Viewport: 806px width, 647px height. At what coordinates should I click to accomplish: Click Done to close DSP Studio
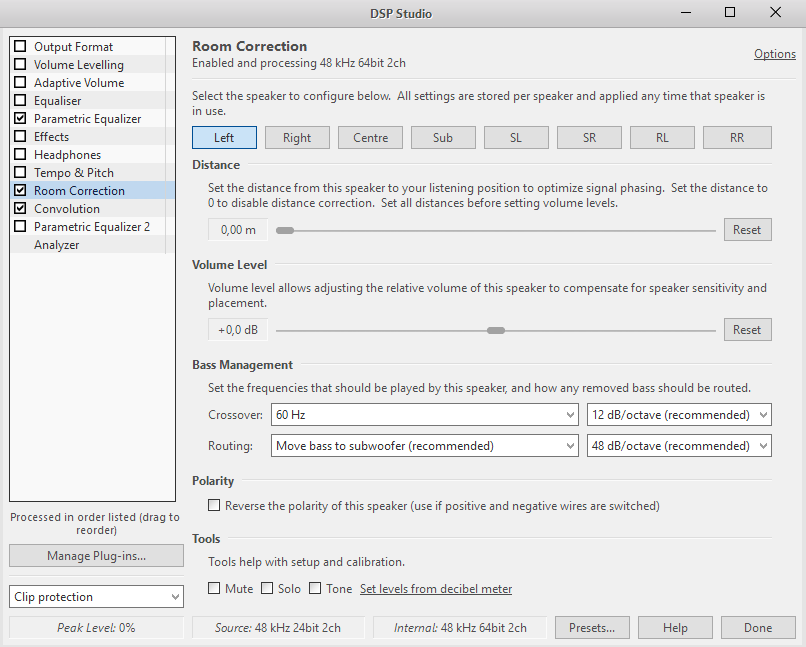click(x=758, y=627)
